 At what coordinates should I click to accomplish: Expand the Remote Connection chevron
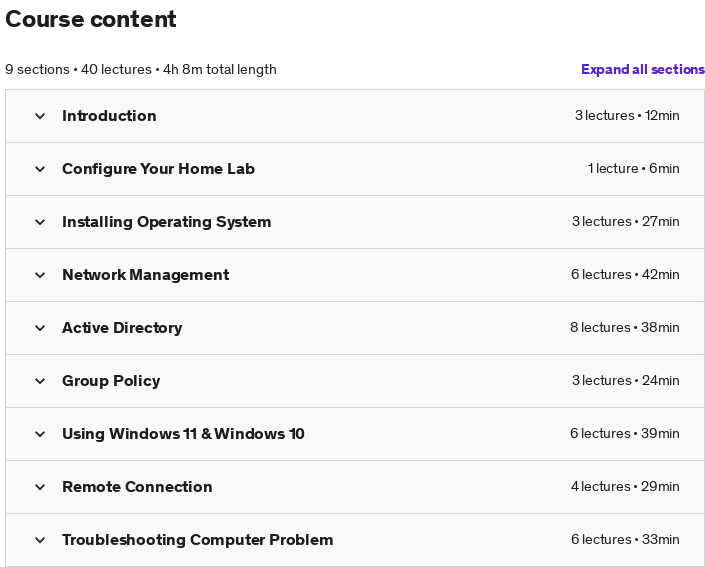[x=40, y=487]
